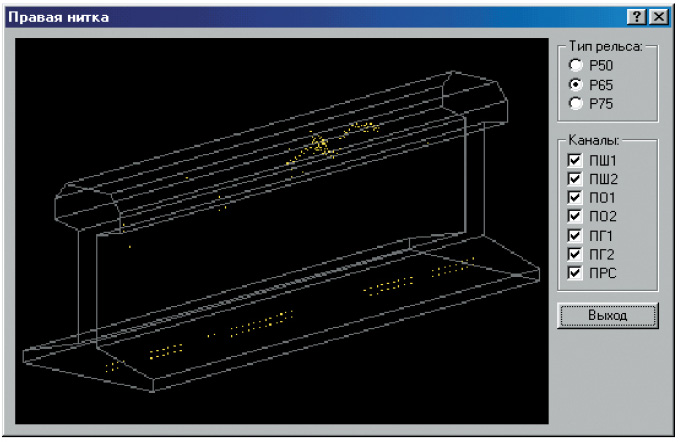
Task: Disable the ПО1 channel
Action: click(x=575, y=197)
